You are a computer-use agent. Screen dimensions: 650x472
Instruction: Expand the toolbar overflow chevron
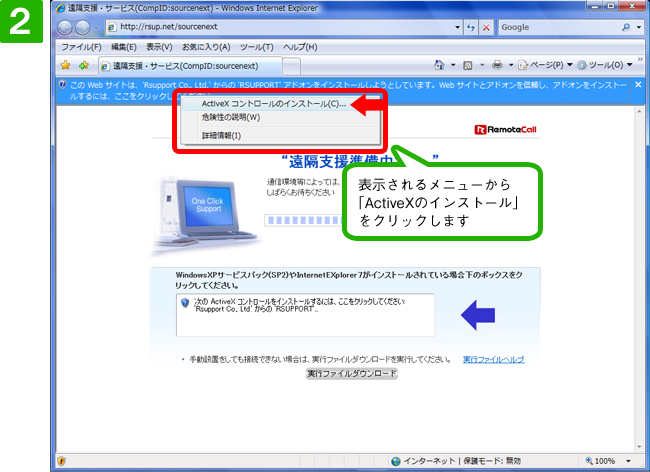pyautogui.click(x=640, y=59)
